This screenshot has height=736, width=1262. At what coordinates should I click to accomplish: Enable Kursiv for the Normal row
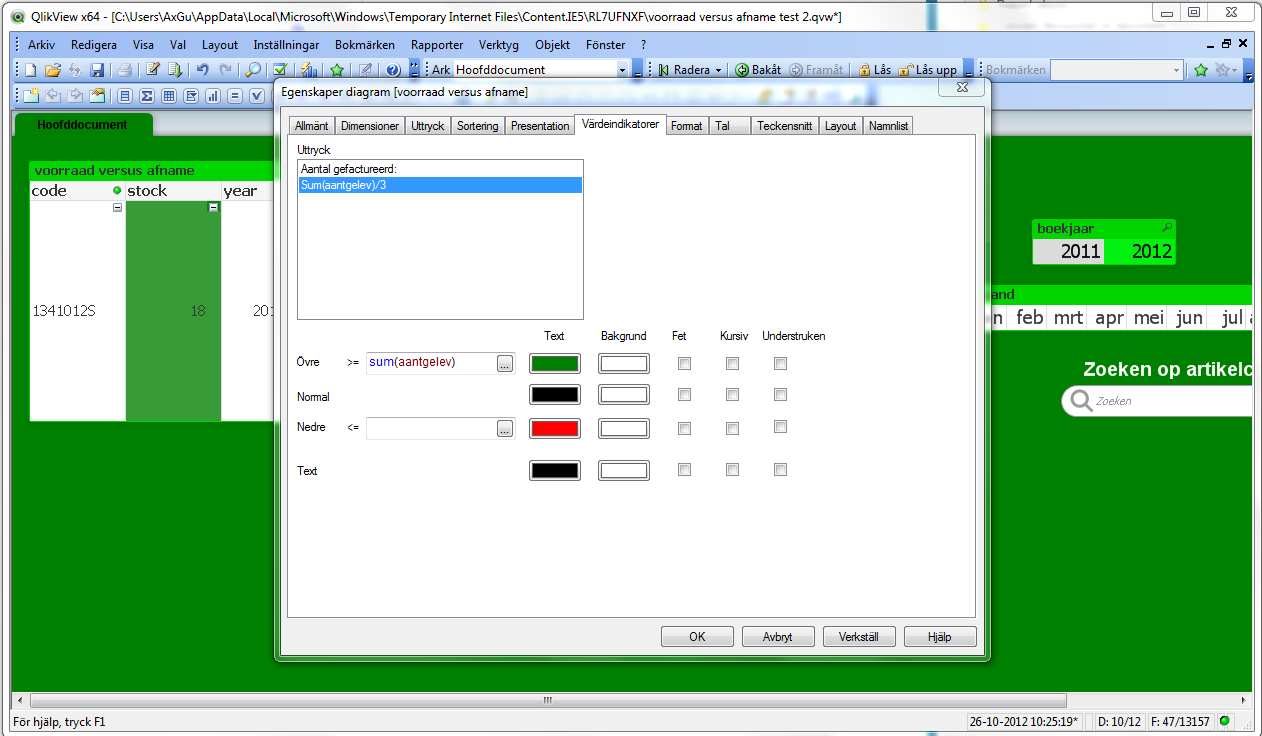pyautogui.click(x=732, y=395)
